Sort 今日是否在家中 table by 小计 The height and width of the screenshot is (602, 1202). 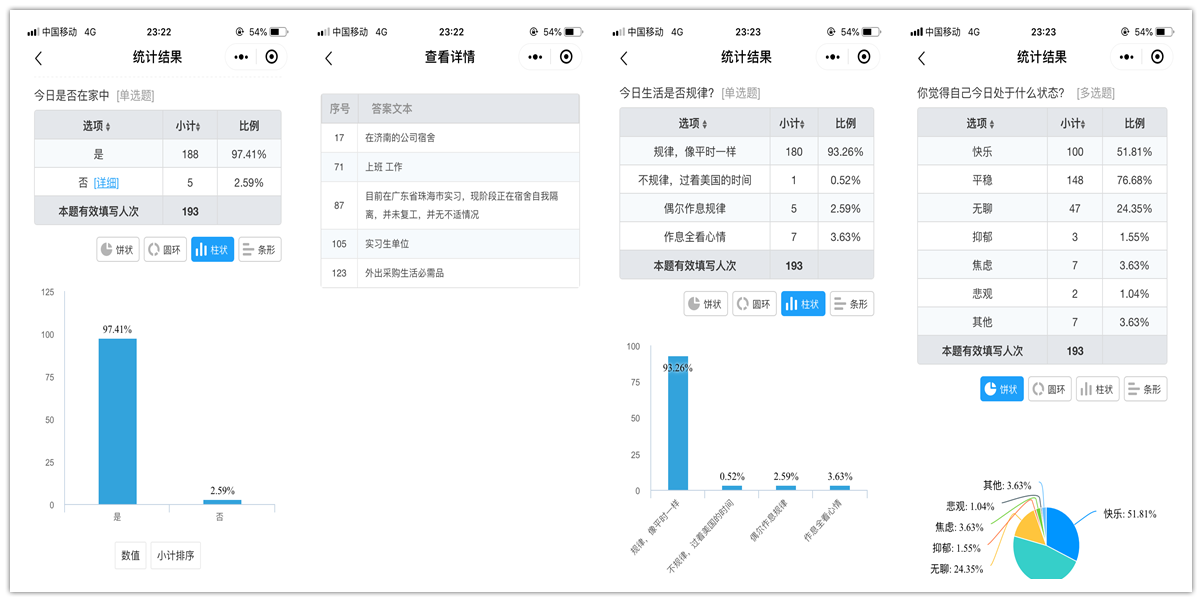(189, 126)
